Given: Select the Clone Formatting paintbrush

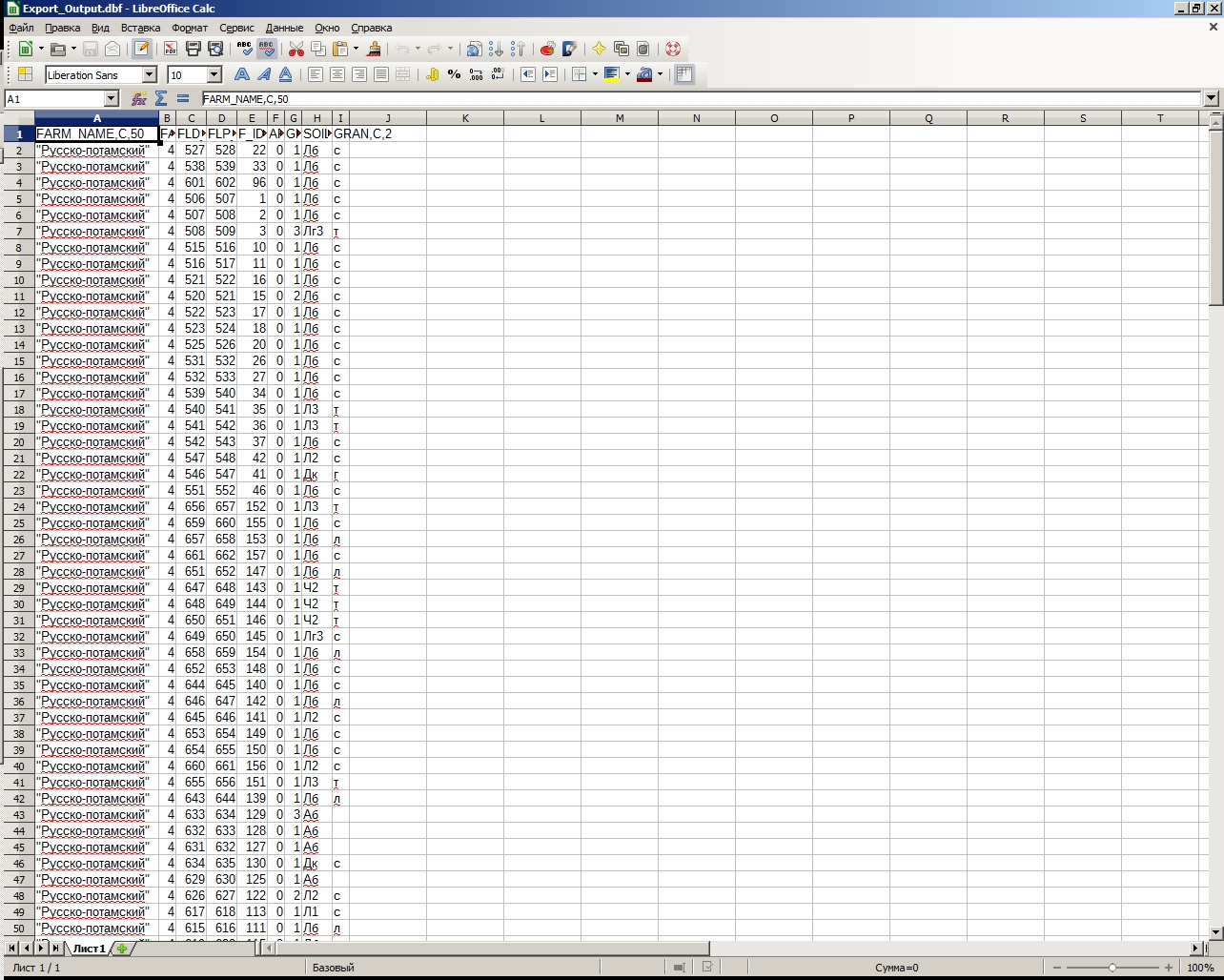Looking at the screenshot, I should (375, 49).
